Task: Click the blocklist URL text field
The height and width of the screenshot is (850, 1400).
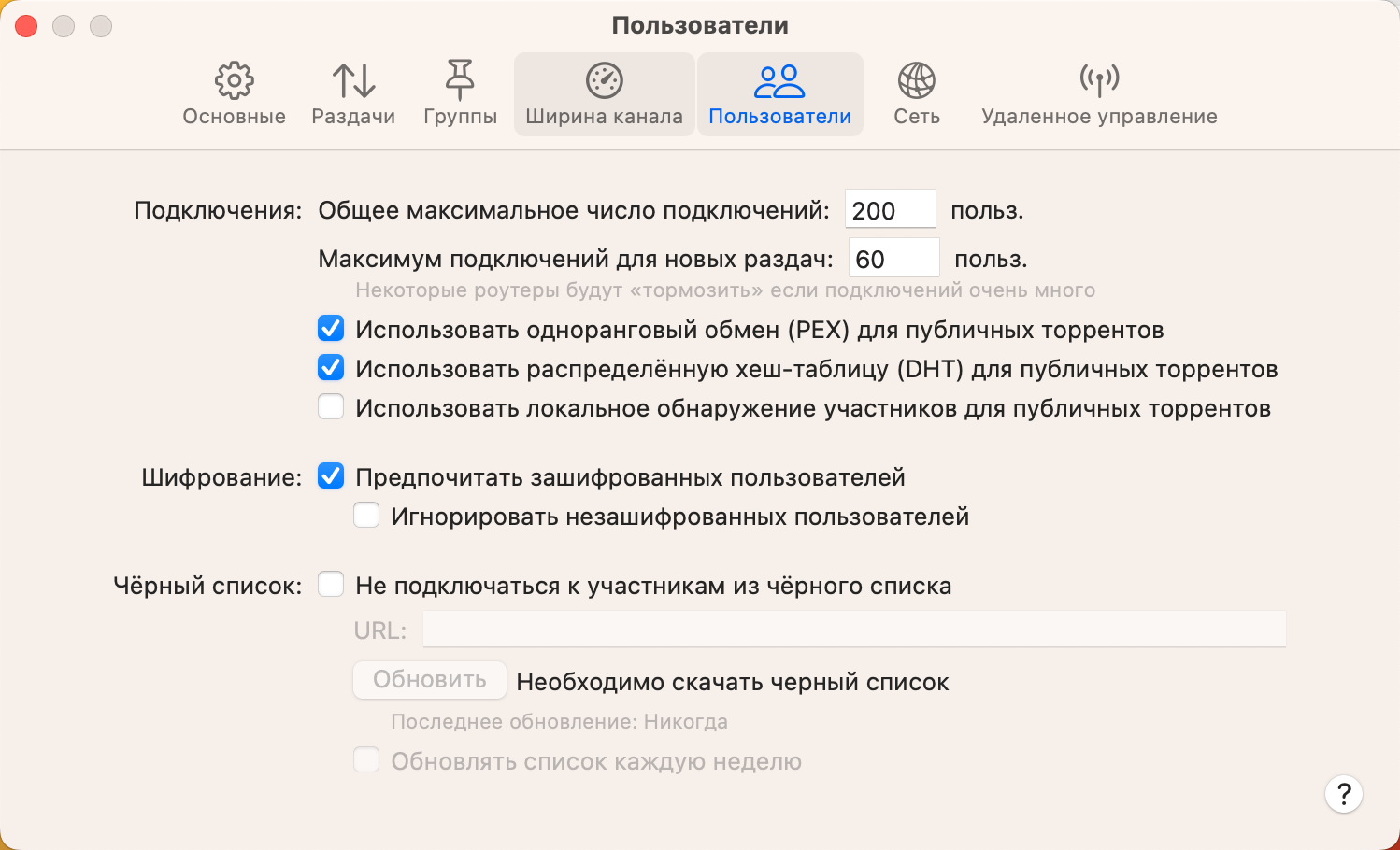Action: point(854,630)
